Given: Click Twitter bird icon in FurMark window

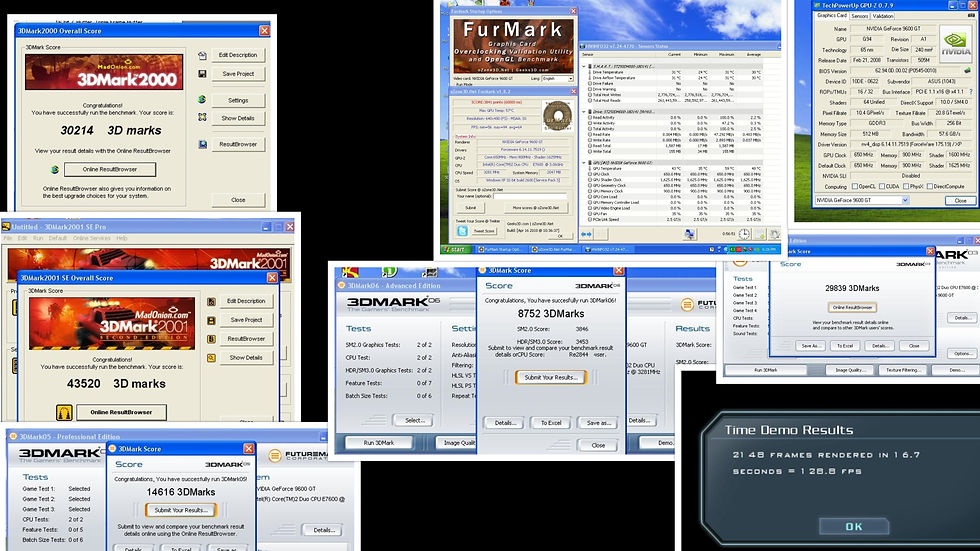Looking at the screenshot, I should [x=462, y=231].
